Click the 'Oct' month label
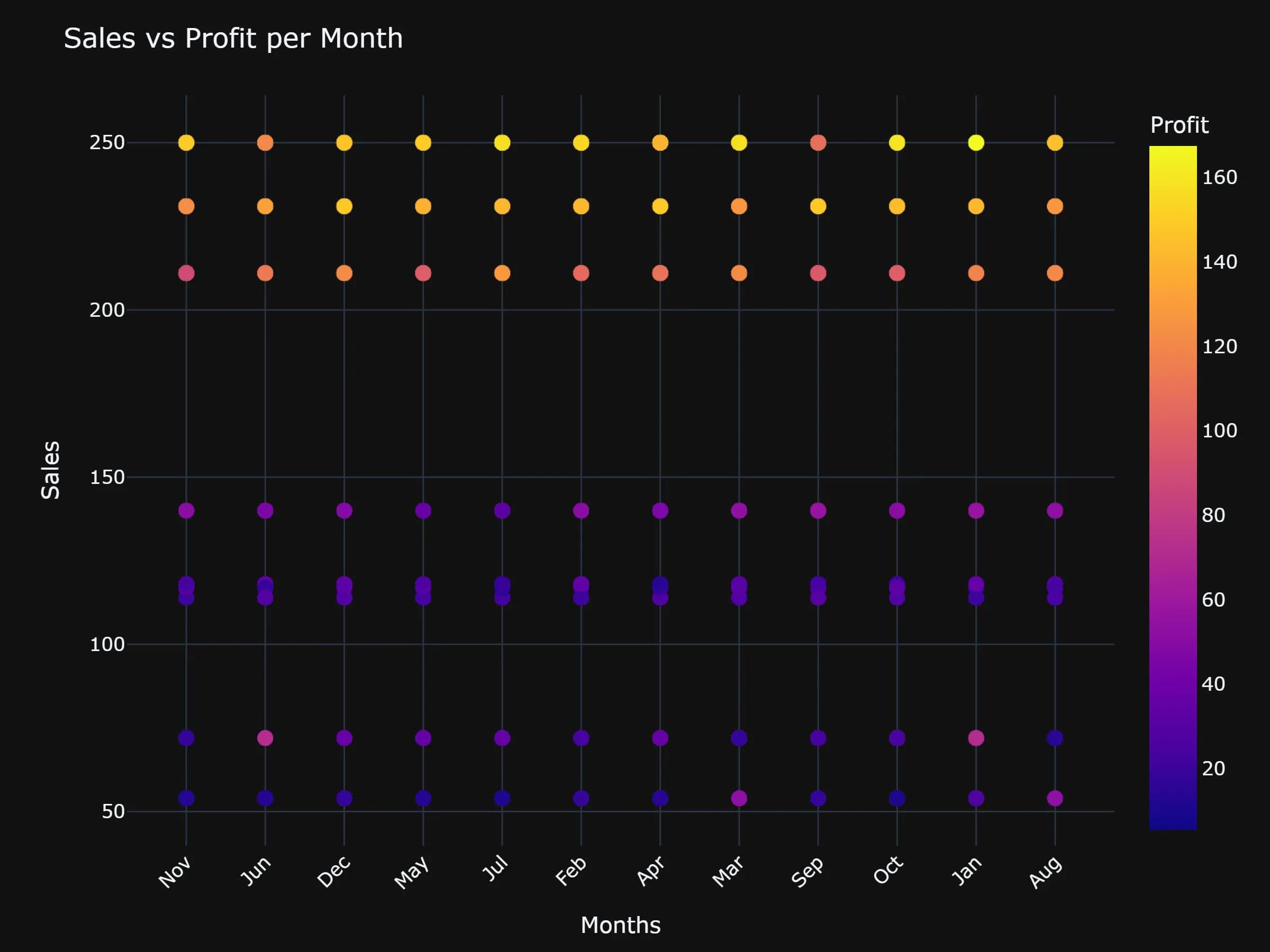This screenshot has width=1270, height=952. pyautogui.click(x=887, y=870)
